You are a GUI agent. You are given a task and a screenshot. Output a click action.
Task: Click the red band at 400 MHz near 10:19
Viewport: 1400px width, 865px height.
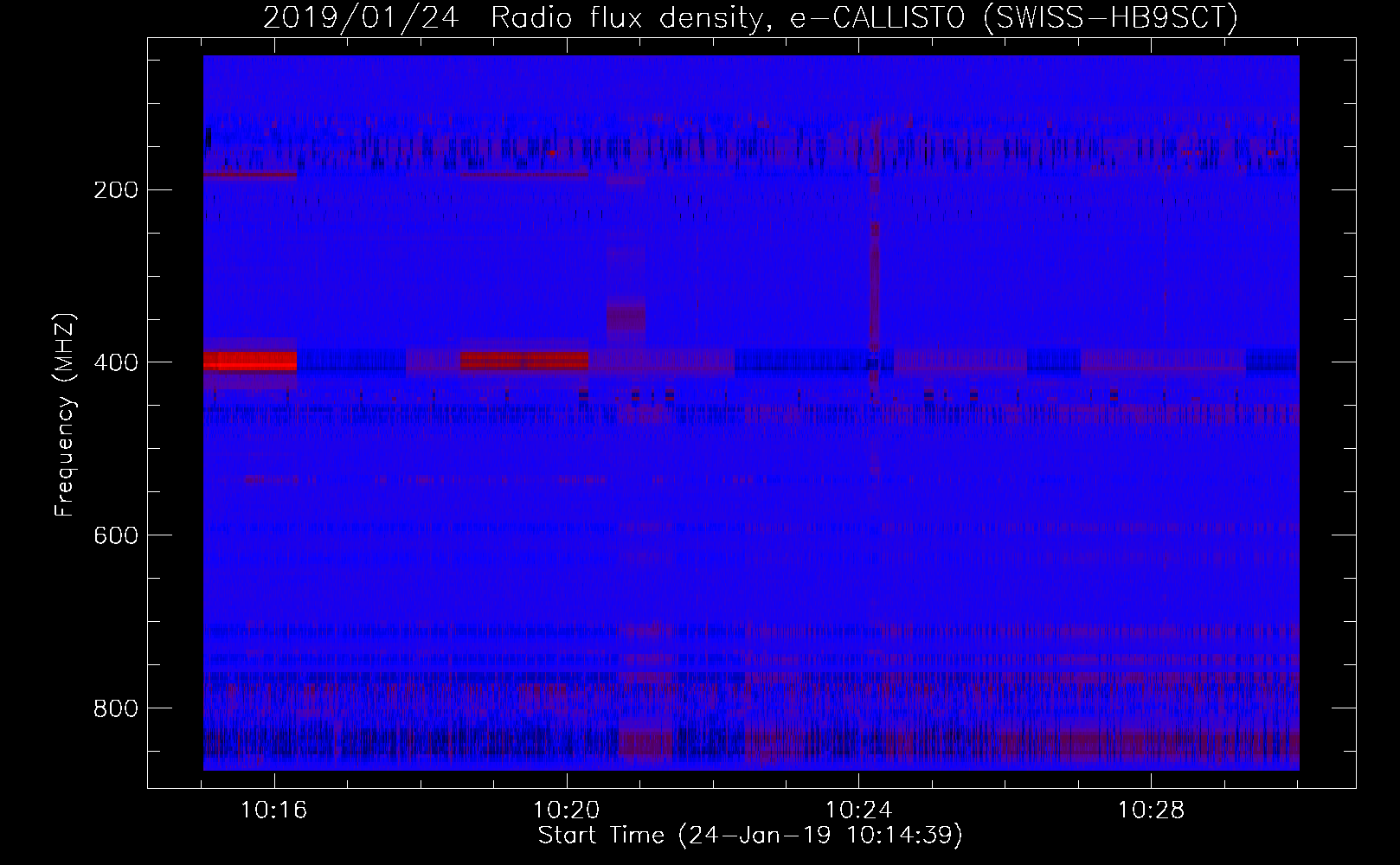tap(524, 360)
